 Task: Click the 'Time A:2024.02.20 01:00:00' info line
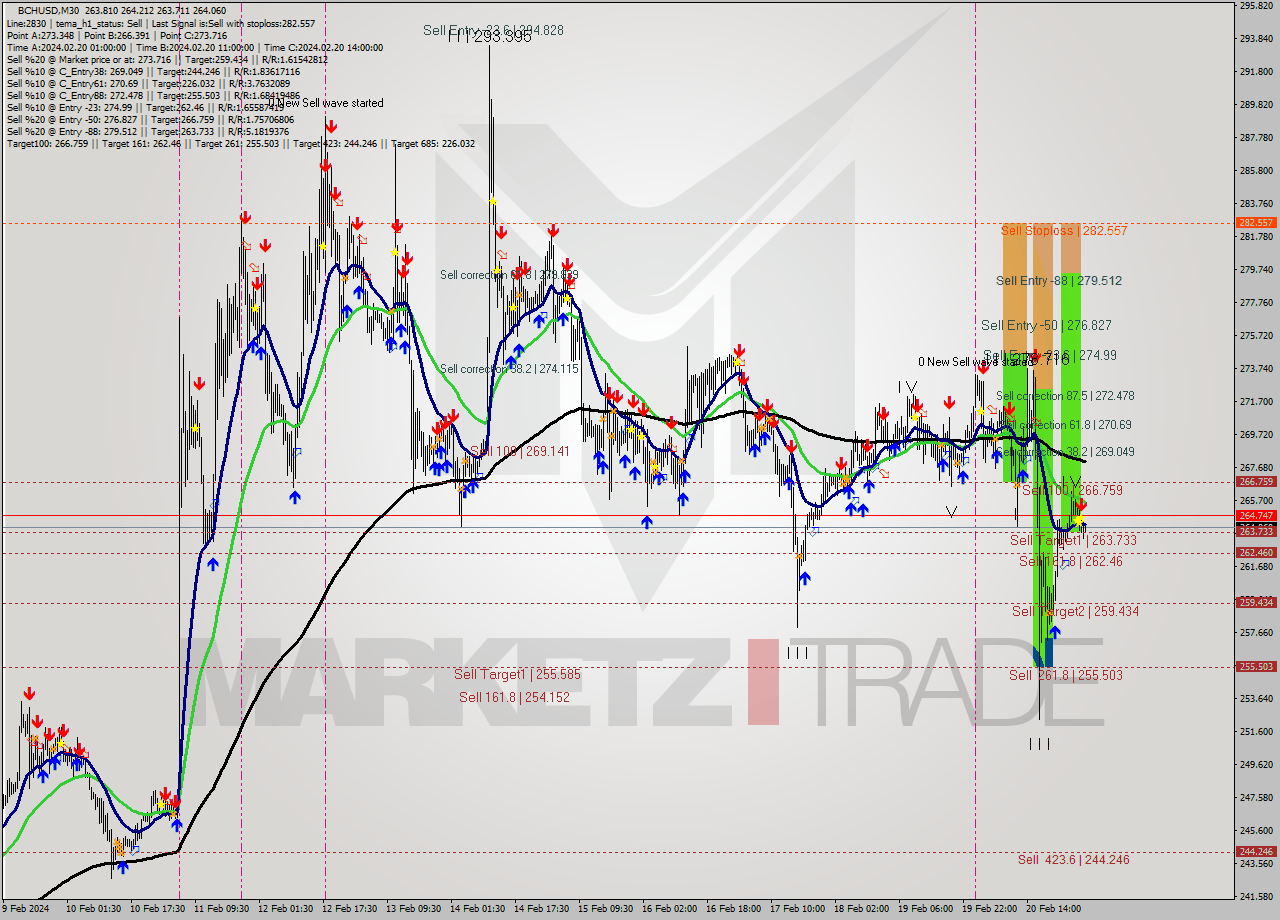pos(194,47)
